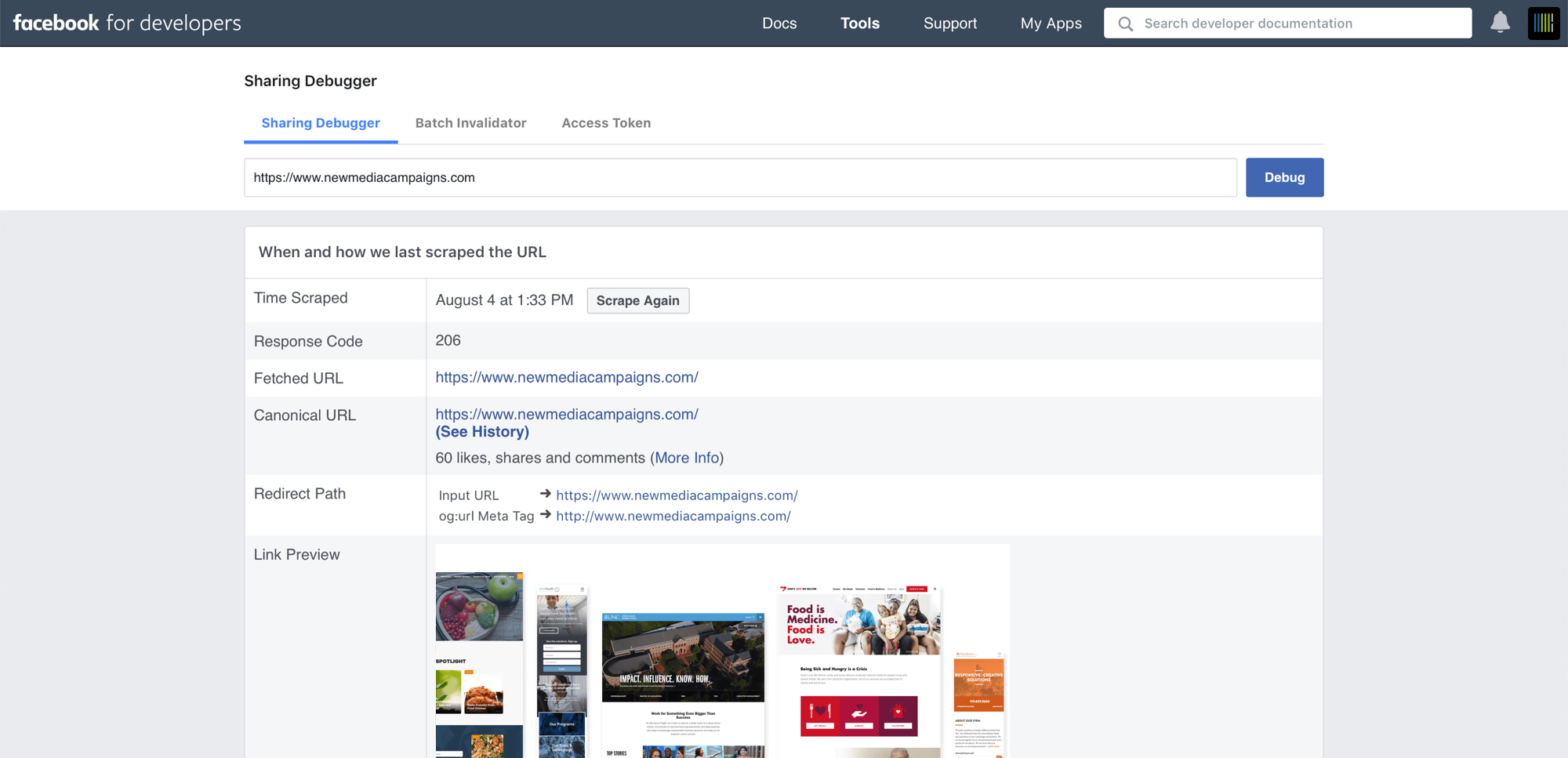Click the 'August 4 at 1:33 PM' timestamp

pyautogui.click(x=504, y=300)
